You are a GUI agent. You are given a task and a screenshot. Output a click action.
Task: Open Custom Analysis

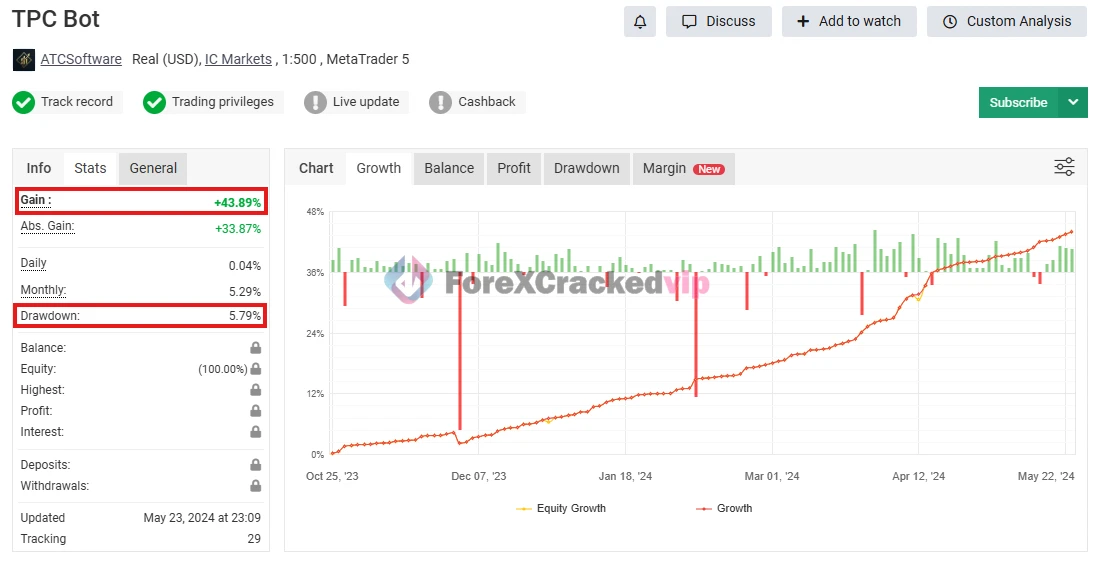(1007, 22)
